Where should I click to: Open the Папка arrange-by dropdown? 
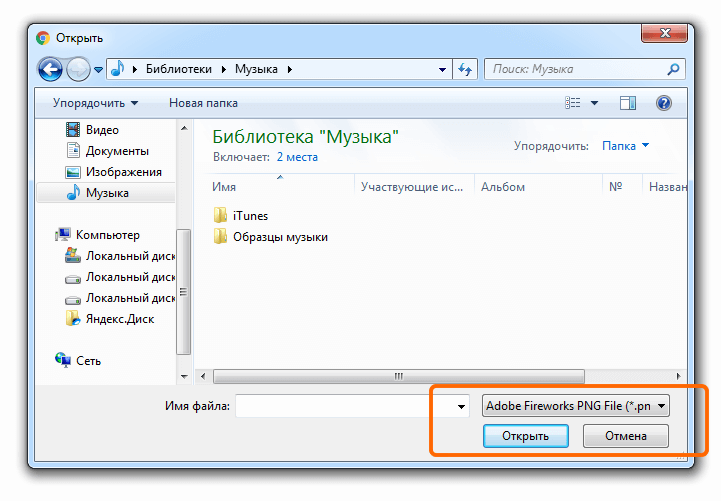tap(625, 146)
